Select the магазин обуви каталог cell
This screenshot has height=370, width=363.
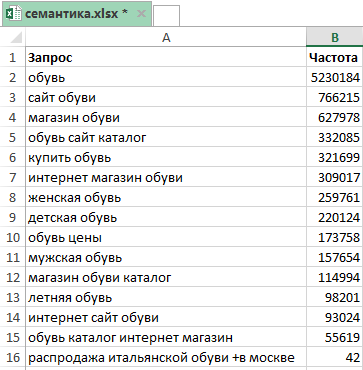[x=166, y=277]
